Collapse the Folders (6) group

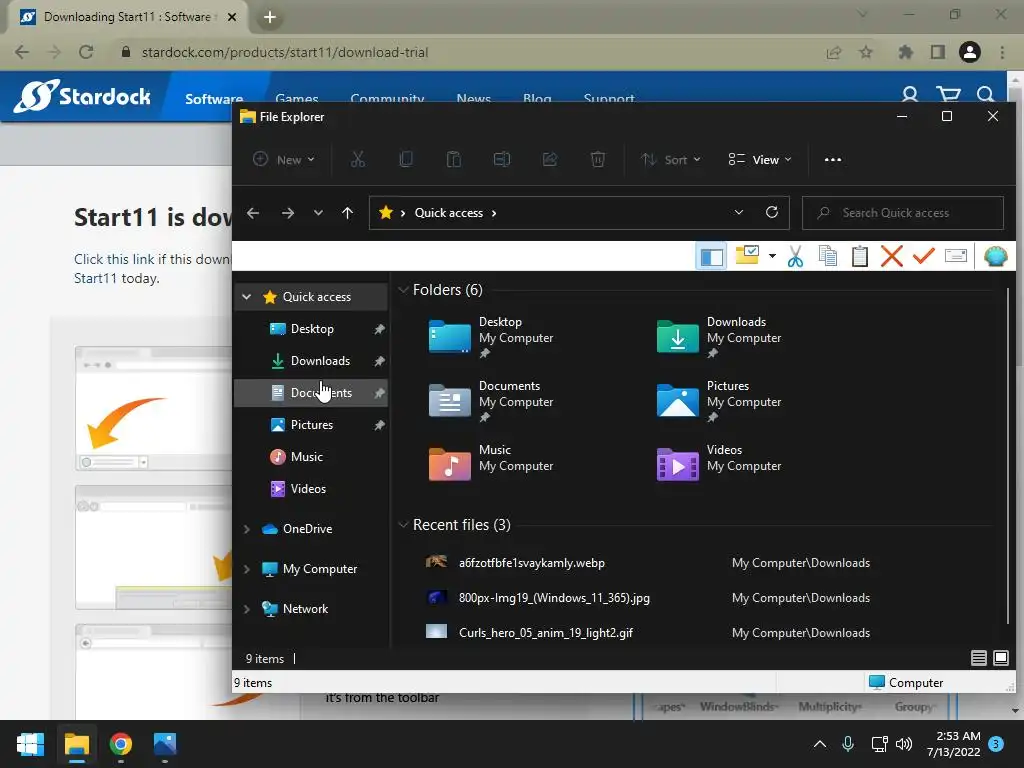click(x=403, y=289)
